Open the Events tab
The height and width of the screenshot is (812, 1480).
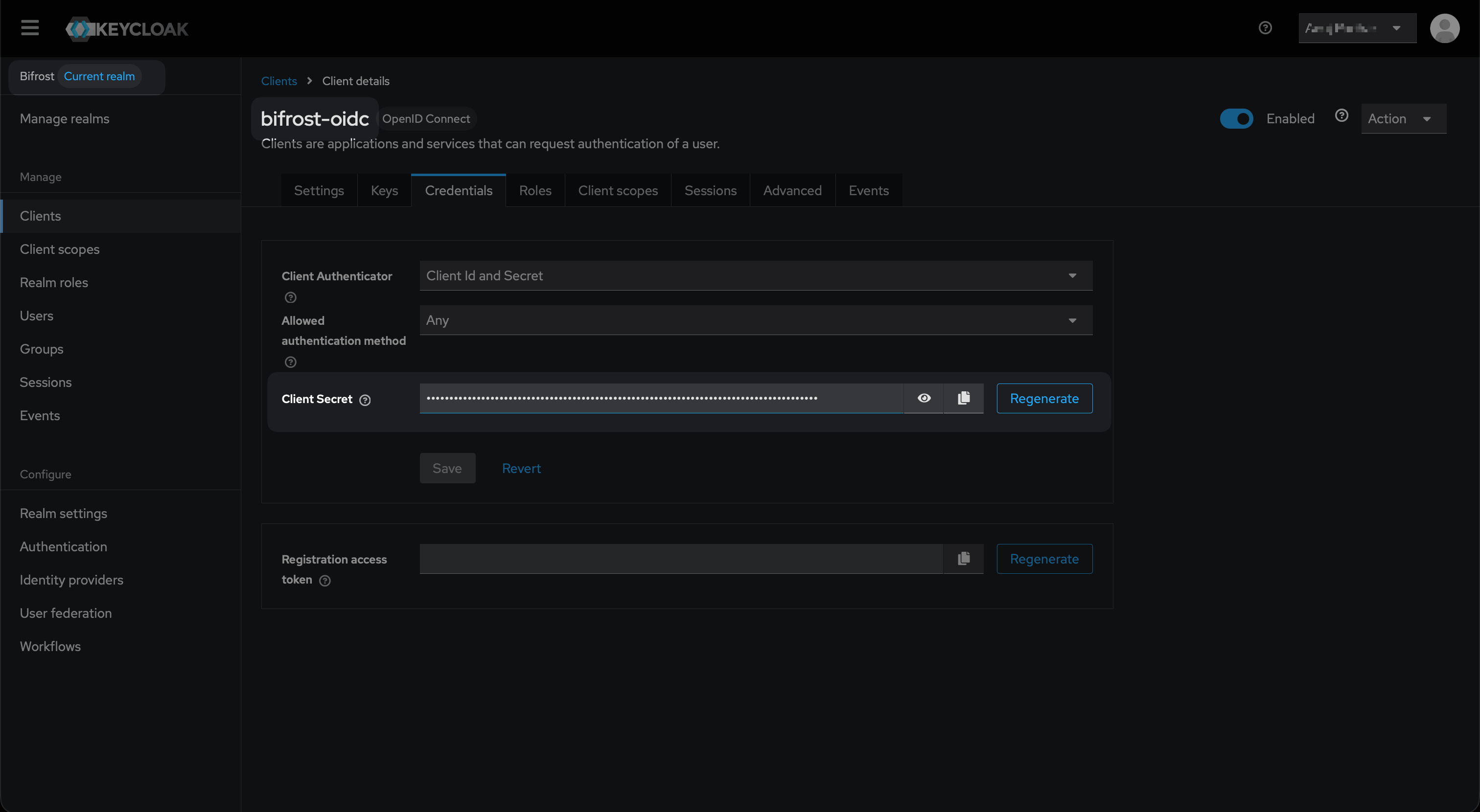click(869, 191)
